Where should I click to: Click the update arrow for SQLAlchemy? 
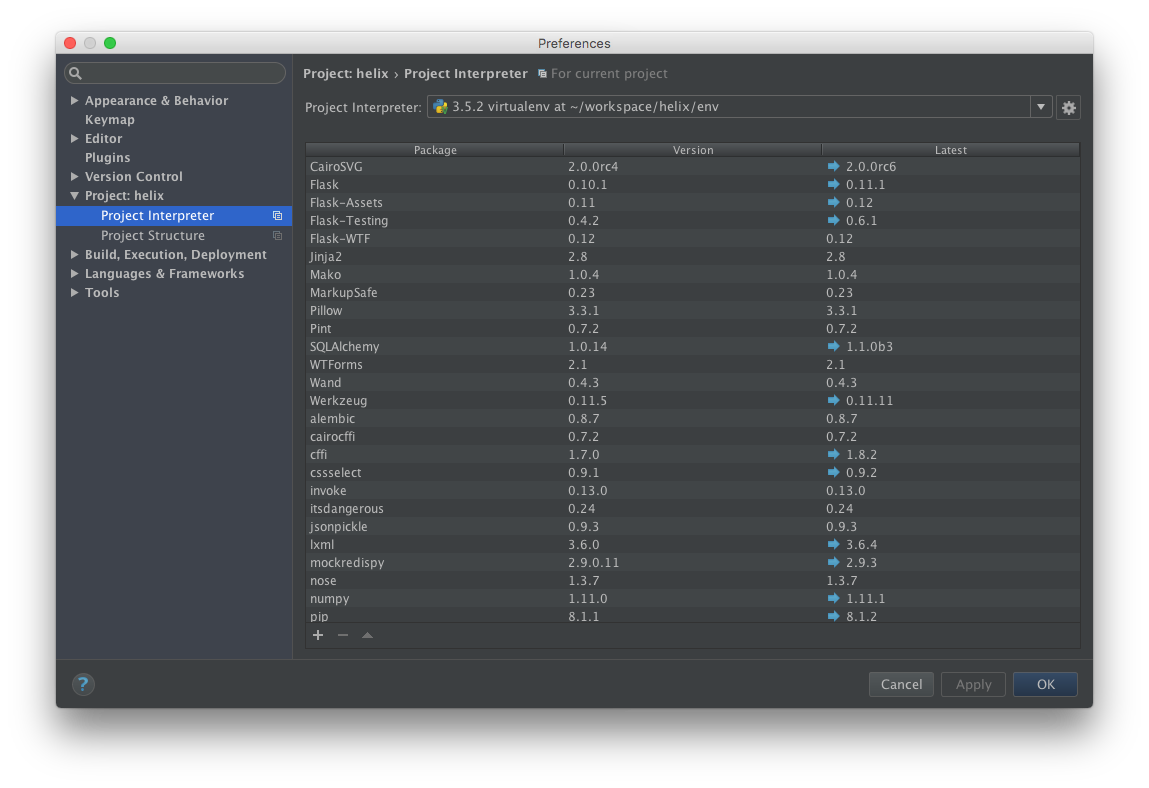click(833, 346)
